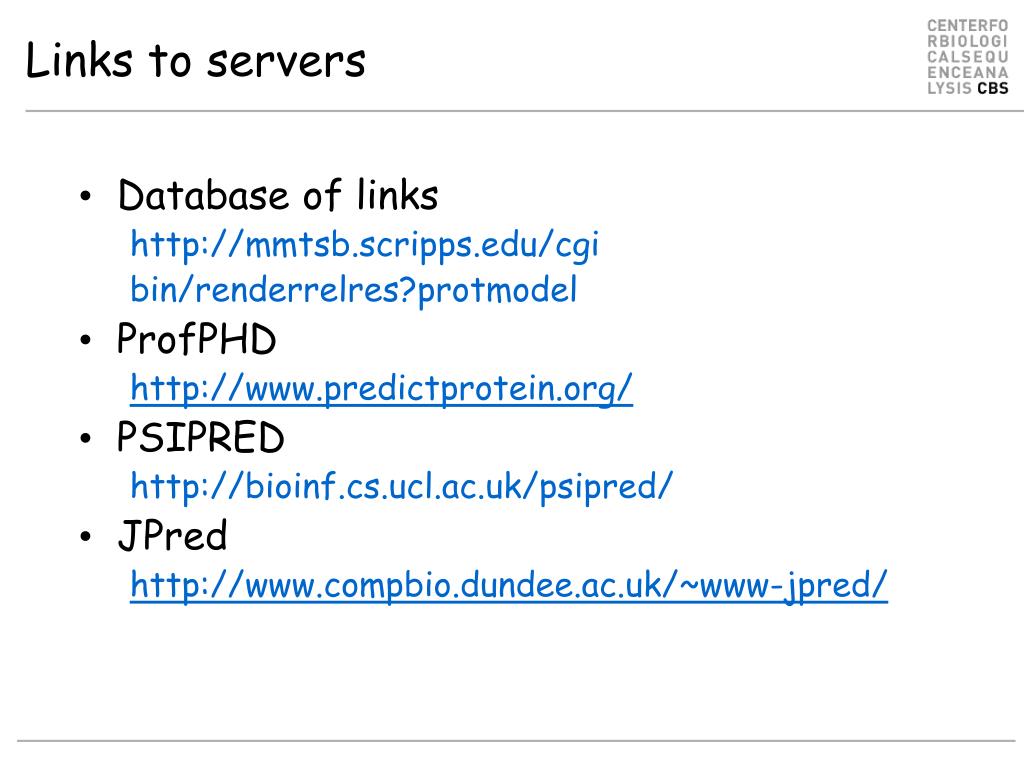1024x768 pixels.
Task: Click the bullet dot before Database of links
Action: [86, 196]
